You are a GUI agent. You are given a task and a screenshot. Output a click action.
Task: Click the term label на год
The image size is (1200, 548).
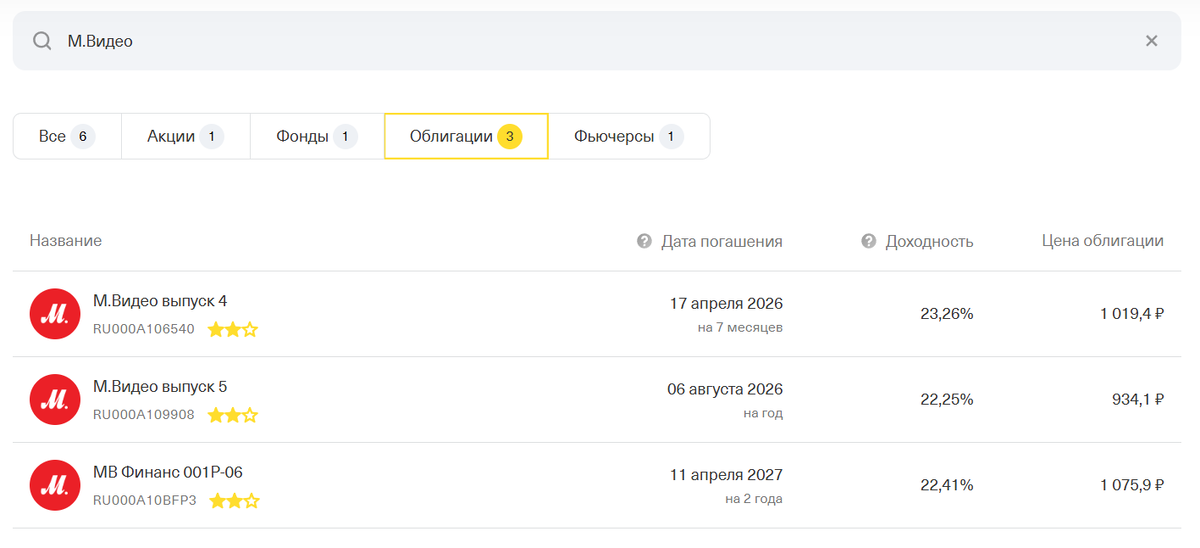763,413
